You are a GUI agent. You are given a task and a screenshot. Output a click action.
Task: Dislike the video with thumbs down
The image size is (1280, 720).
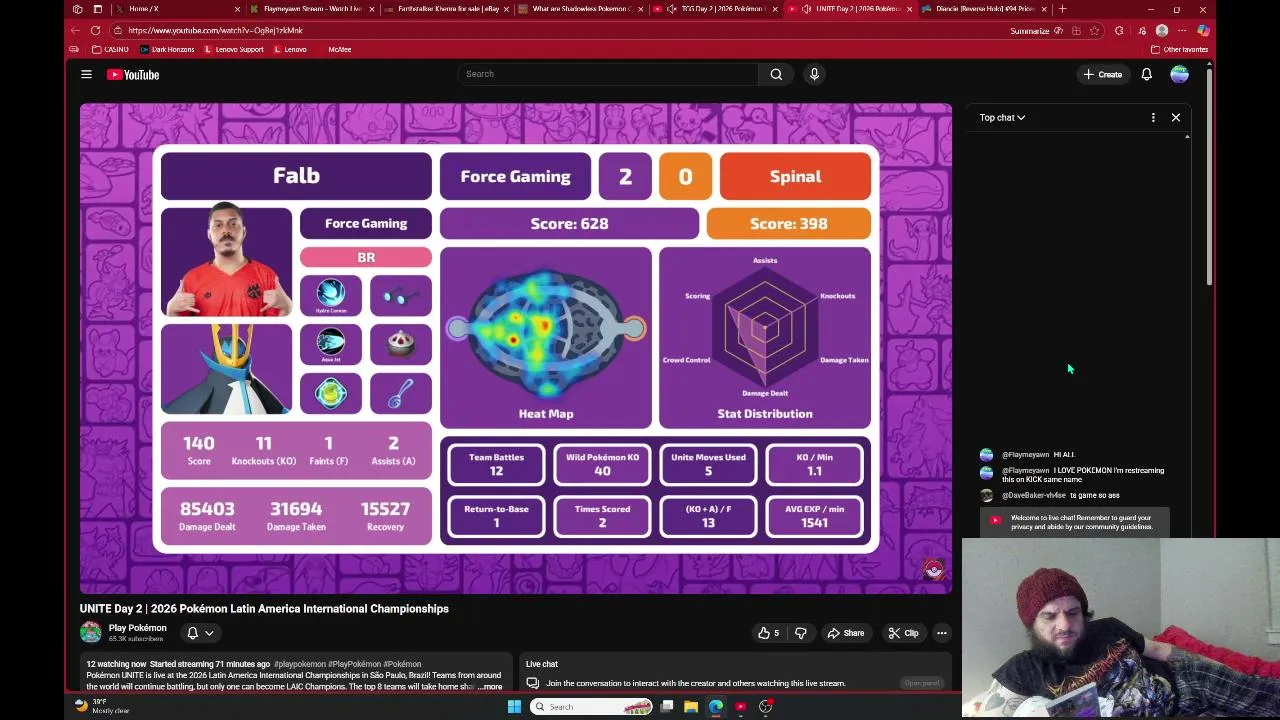coord(801,633)
